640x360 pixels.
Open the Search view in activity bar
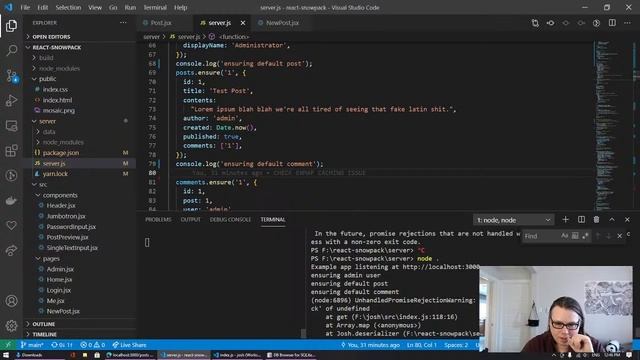pos(11,51)
